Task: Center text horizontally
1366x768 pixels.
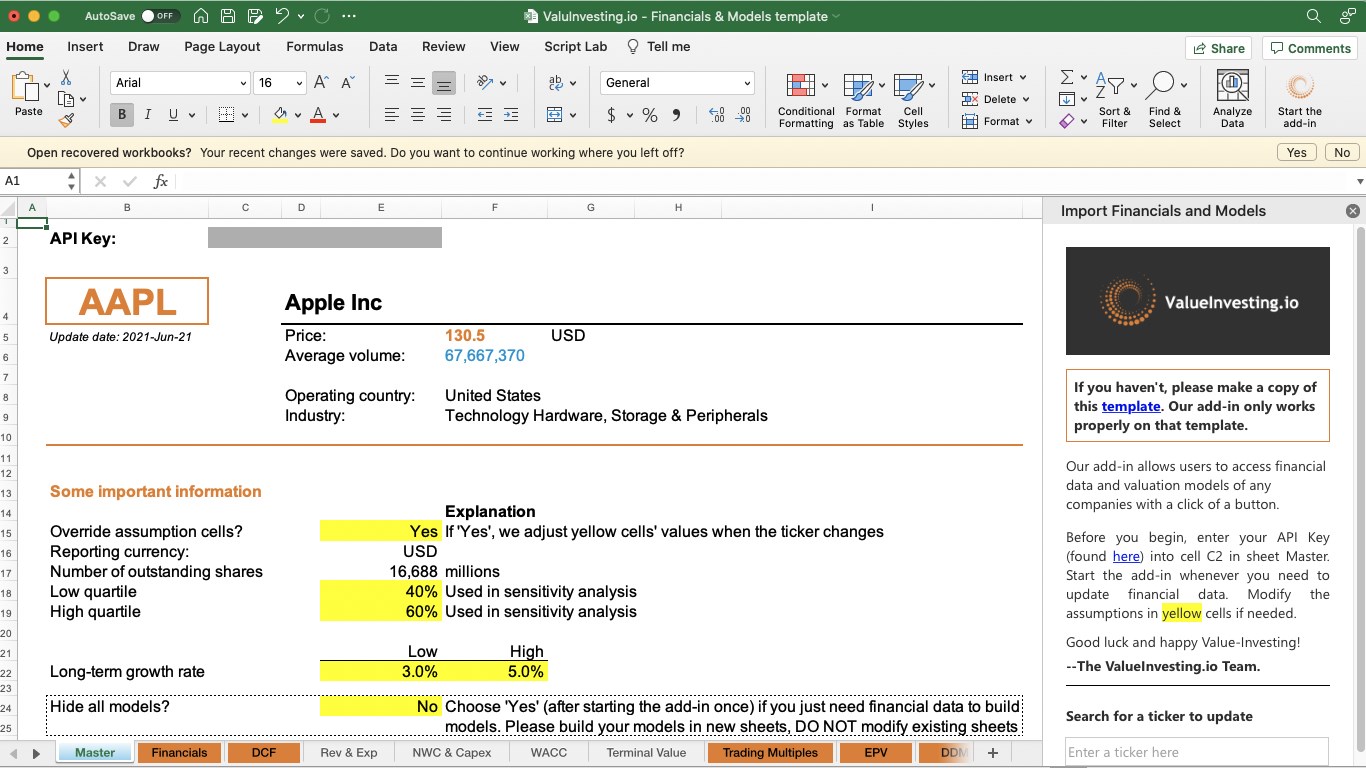Action: [418, 115]
